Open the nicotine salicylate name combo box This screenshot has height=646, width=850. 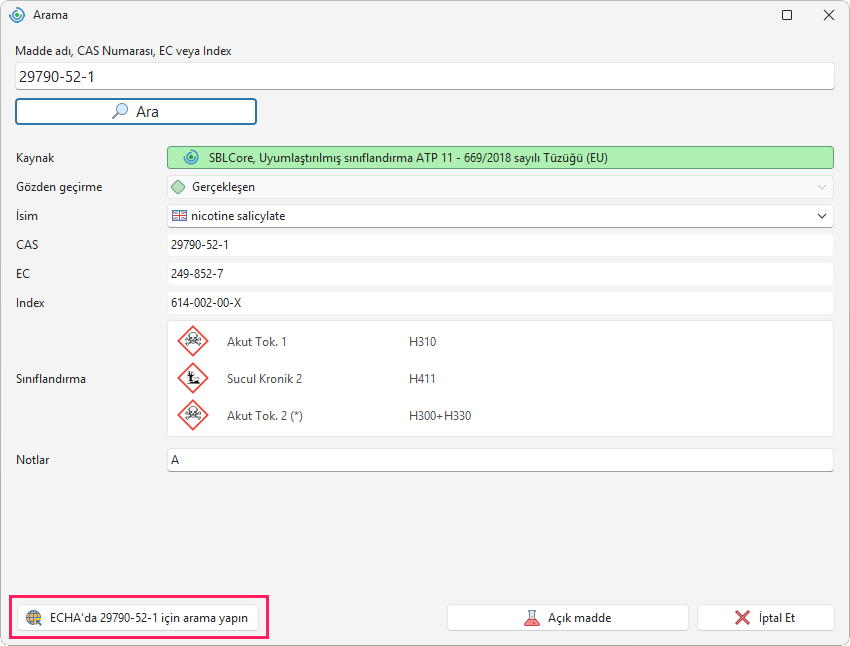(x=500, y=216)
